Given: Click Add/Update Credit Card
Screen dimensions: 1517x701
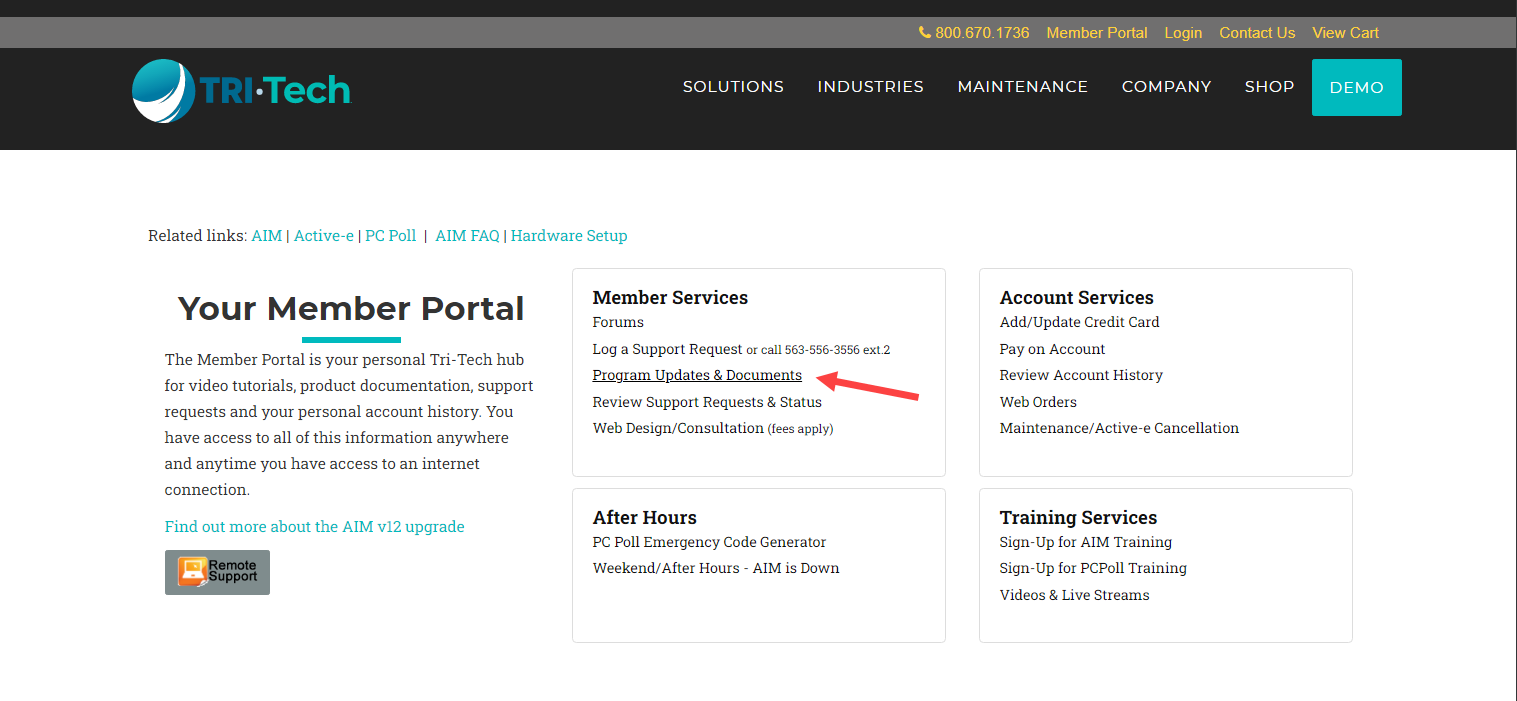Looking at the screenshot, I should pyautogui.click(x=1080, y=322).
